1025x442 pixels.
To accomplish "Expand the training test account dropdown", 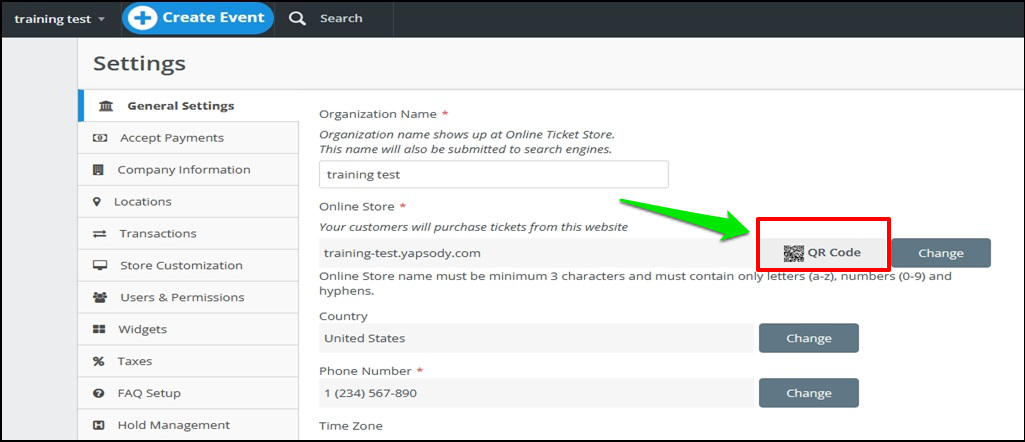I will point(59,19).
